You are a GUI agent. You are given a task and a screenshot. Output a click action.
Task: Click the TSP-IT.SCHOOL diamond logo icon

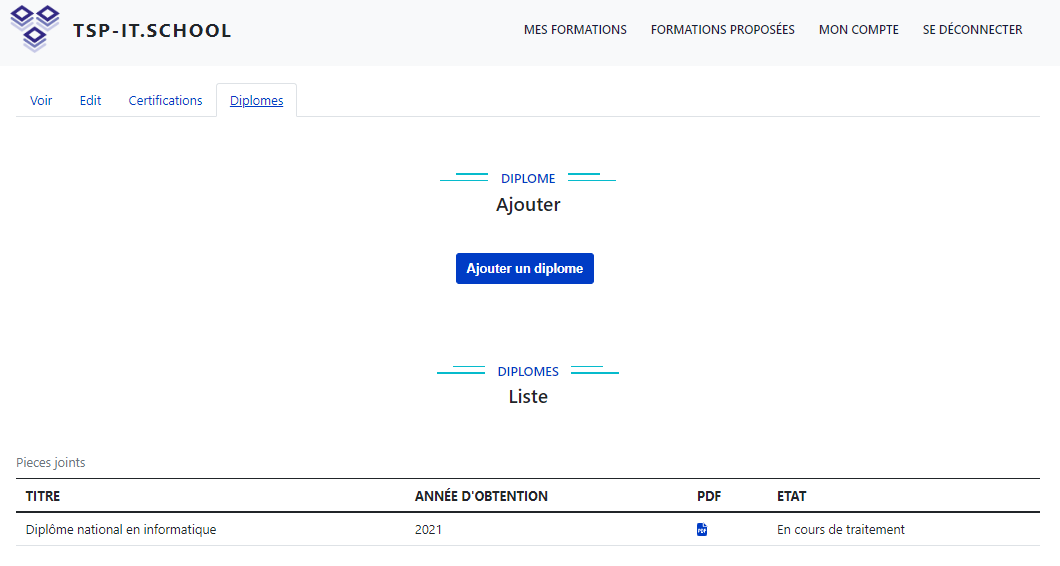click(x=34, y=28)
